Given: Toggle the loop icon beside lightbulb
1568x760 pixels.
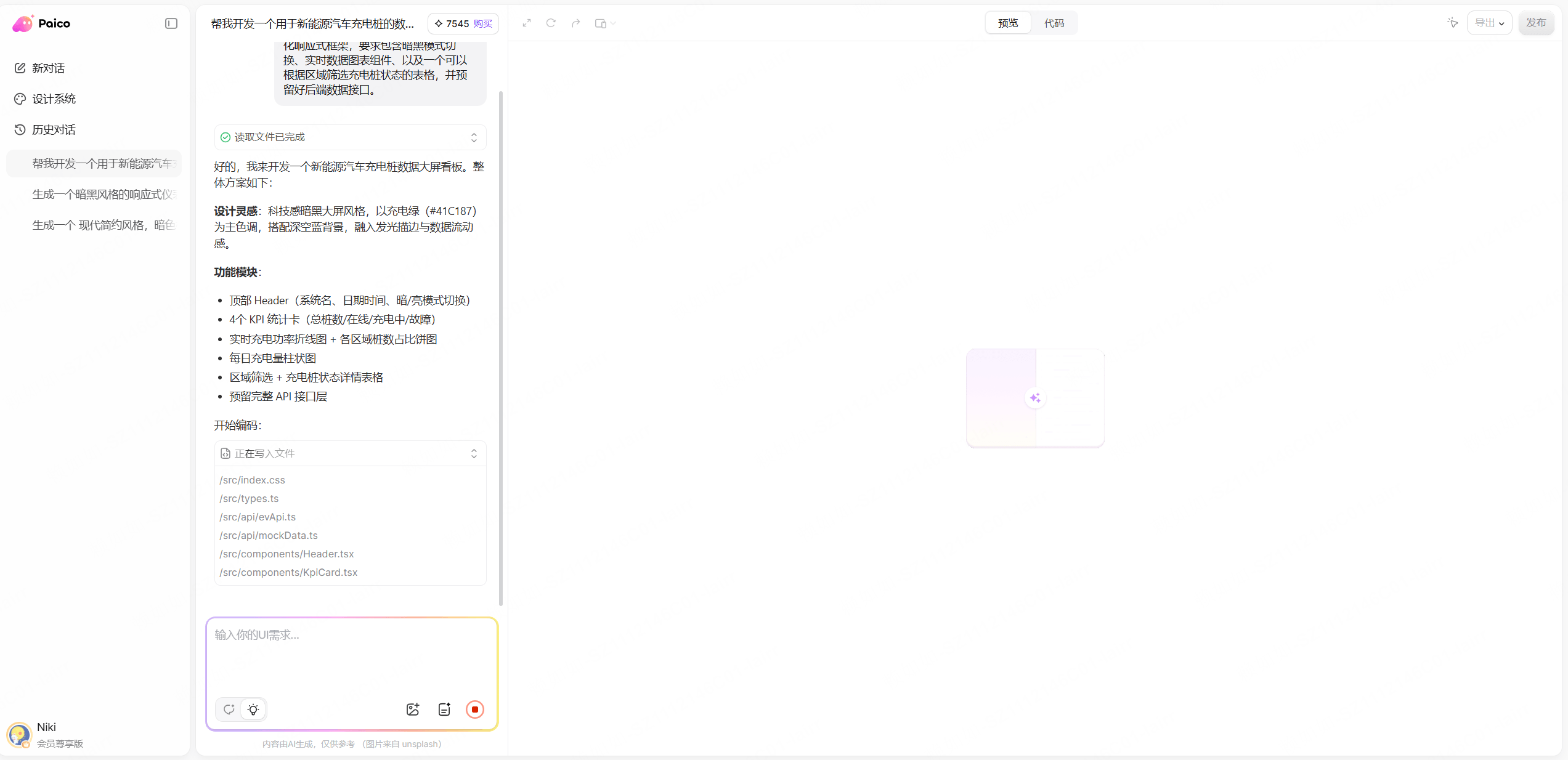Looking at the screenshot, I should coord(229,709).
